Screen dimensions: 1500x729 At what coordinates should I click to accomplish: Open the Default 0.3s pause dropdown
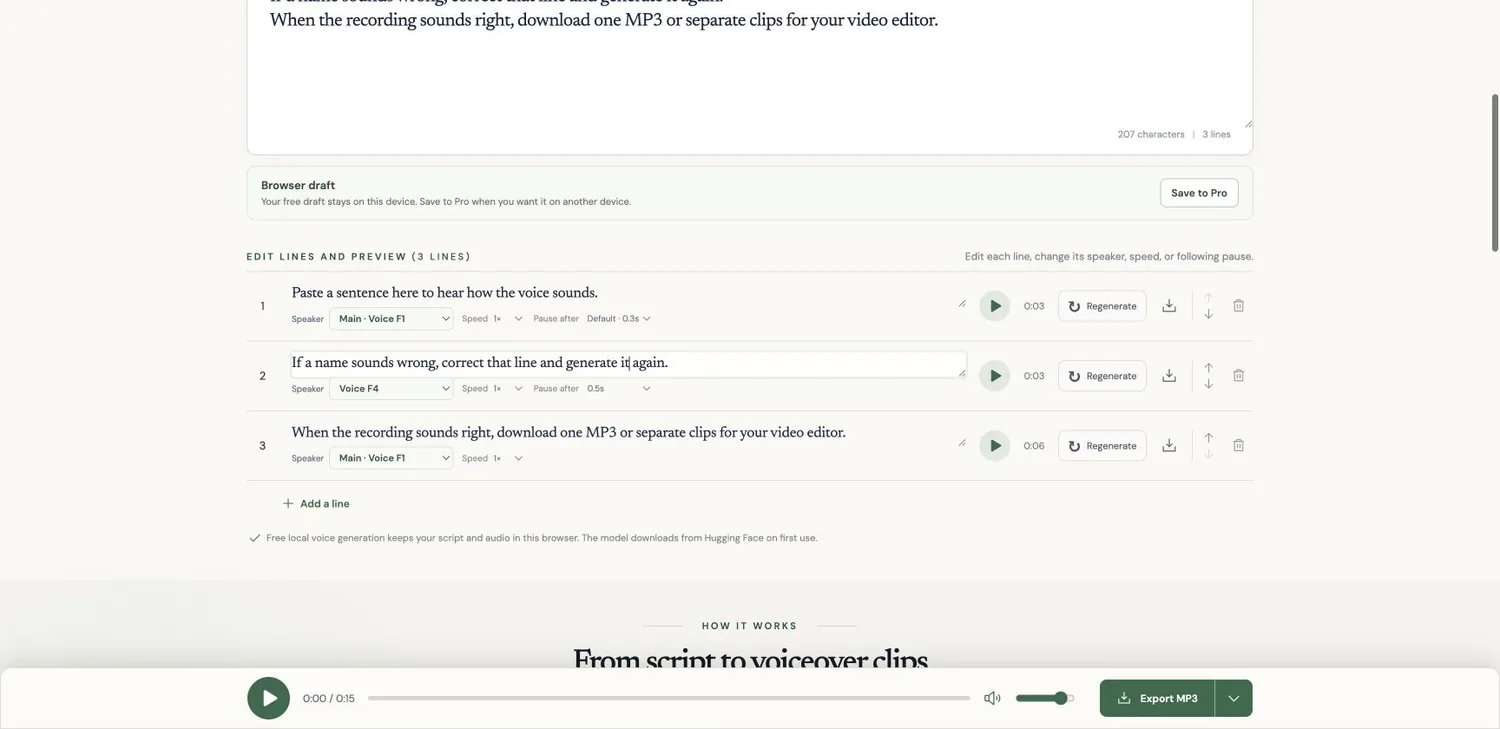click(x=619, y=319)
